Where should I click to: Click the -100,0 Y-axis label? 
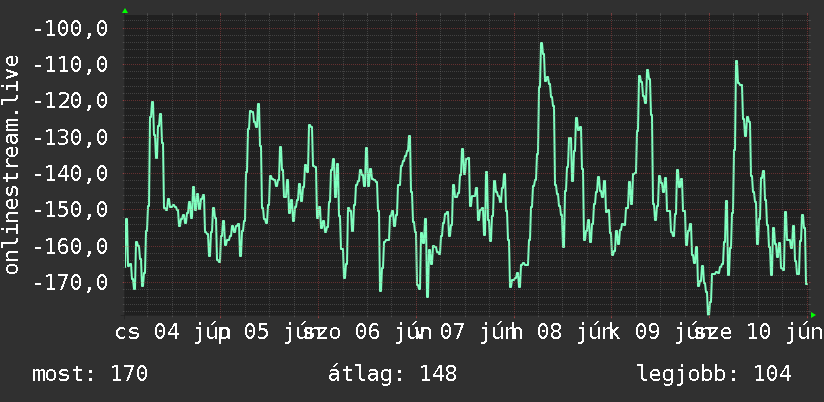click(71, 28)
